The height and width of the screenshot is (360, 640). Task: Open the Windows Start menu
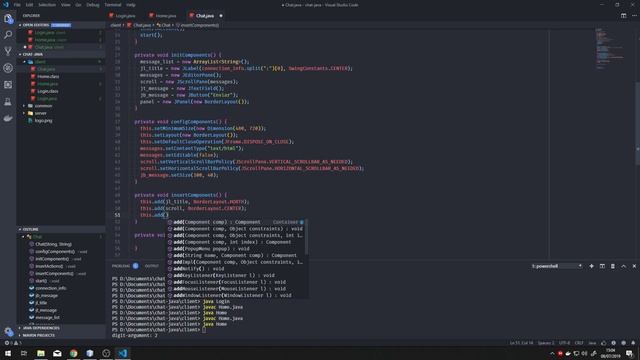coord(8,353)
